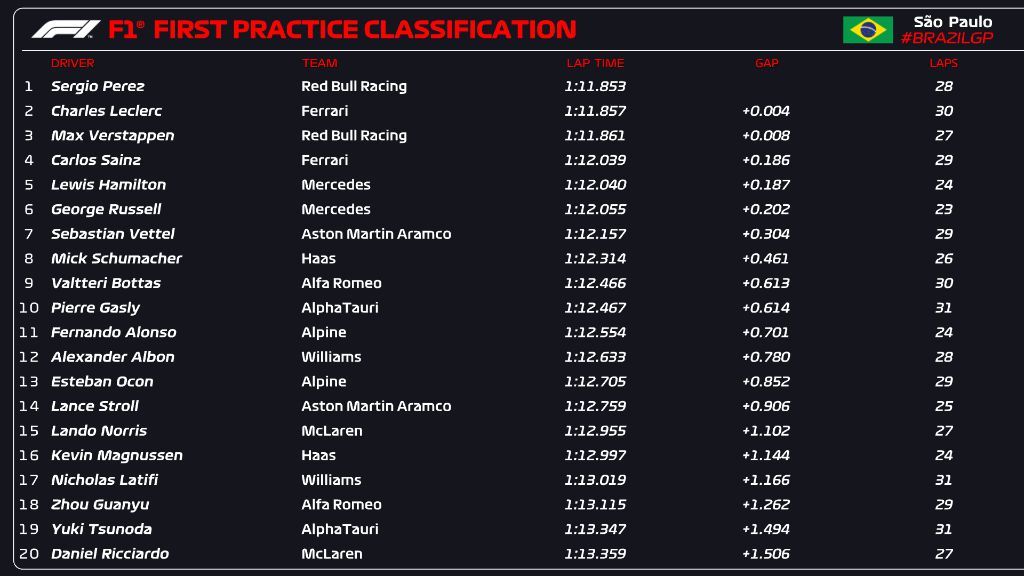Click driver name Sergio Perez

(98, 86)
